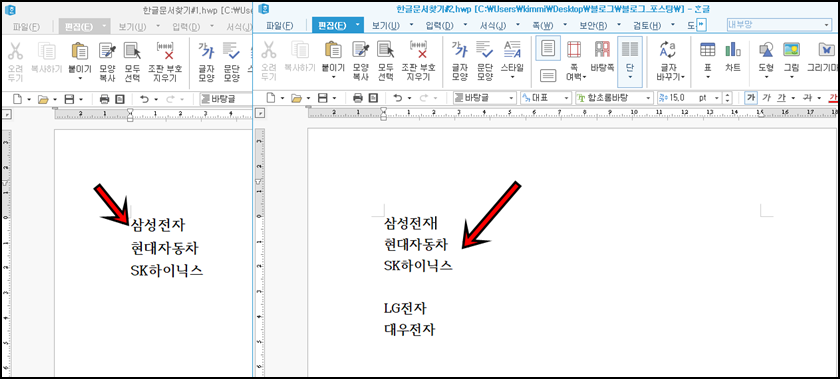Image resolution: width=840 pixels, height=379 pixels.
Task: Open 바탕글 style combo box in #1 window
Action: (226, 99)
